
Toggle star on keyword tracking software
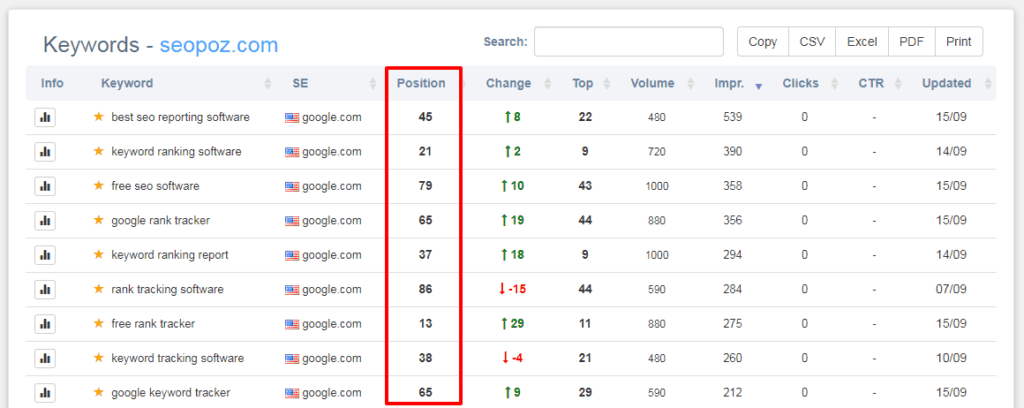99,358
